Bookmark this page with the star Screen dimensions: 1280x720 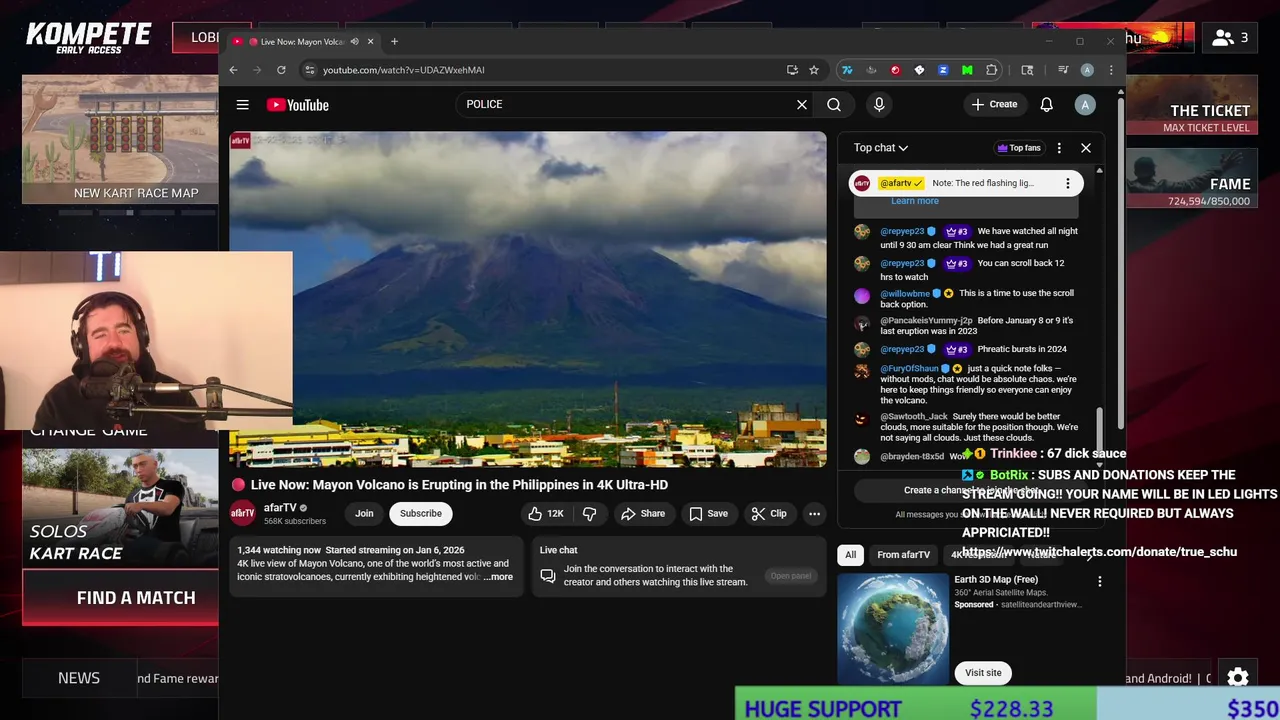(814, 70)
